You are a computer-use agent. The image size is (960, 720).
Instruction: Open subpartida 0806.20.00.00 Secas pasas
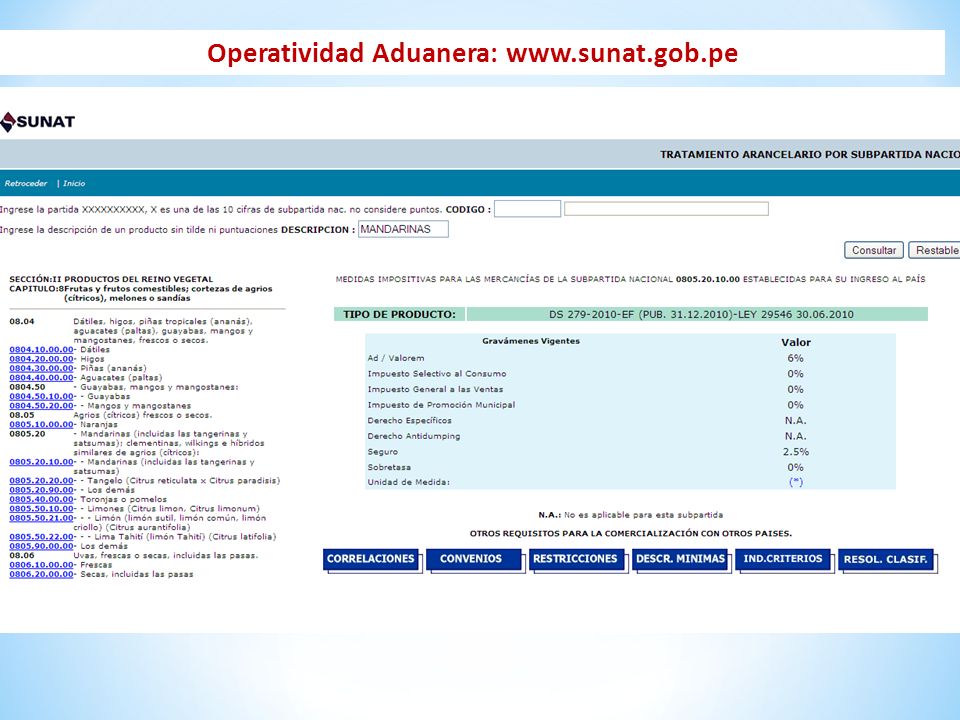pyautogui.click(x=41, y=574)
